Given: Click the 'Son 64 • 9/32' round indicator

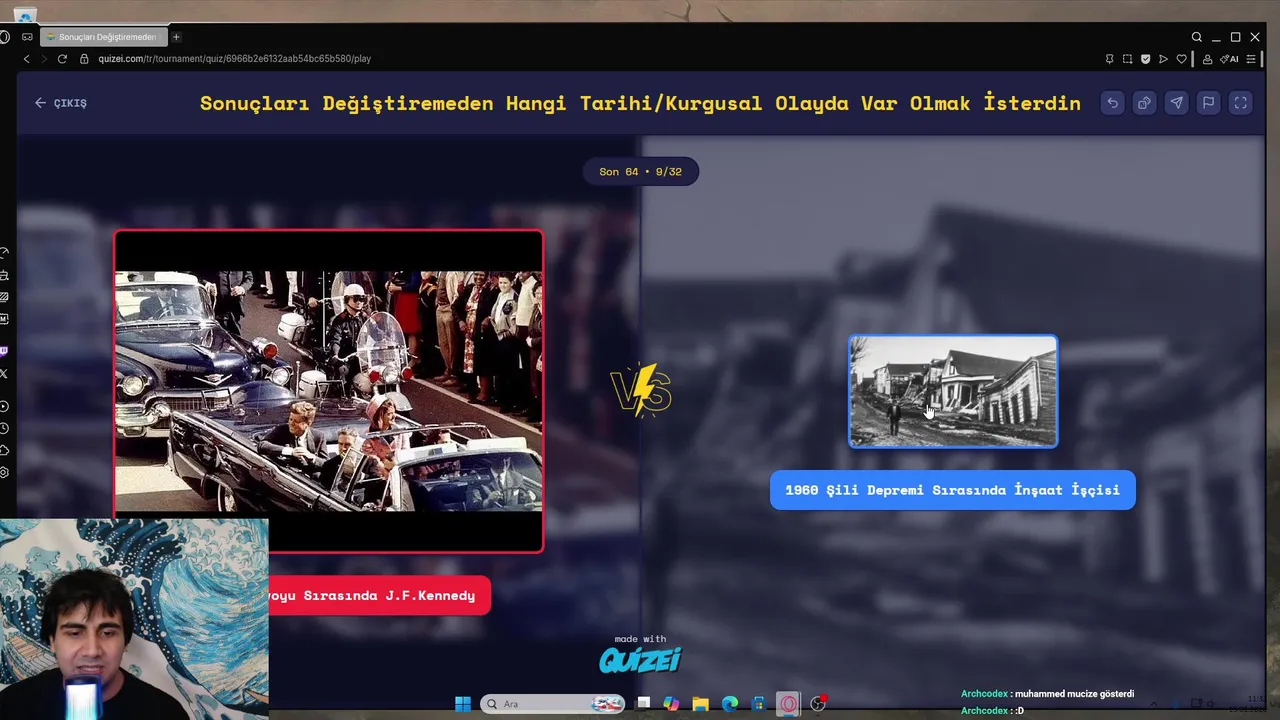Looking at the screenshot, I should point(640,172).
